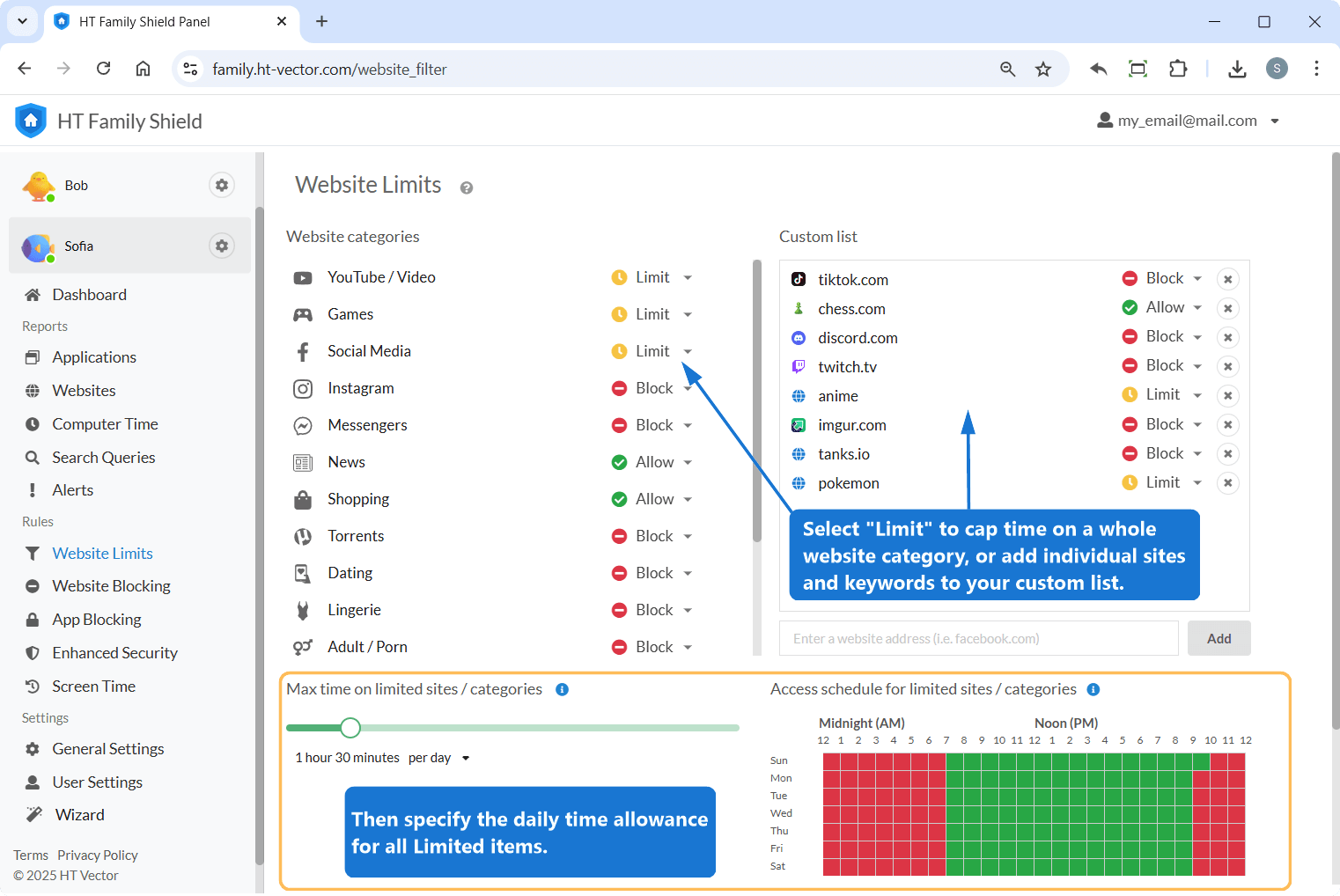
Task: Toggle the Monday midnight schedule cell
Action: 831,779
